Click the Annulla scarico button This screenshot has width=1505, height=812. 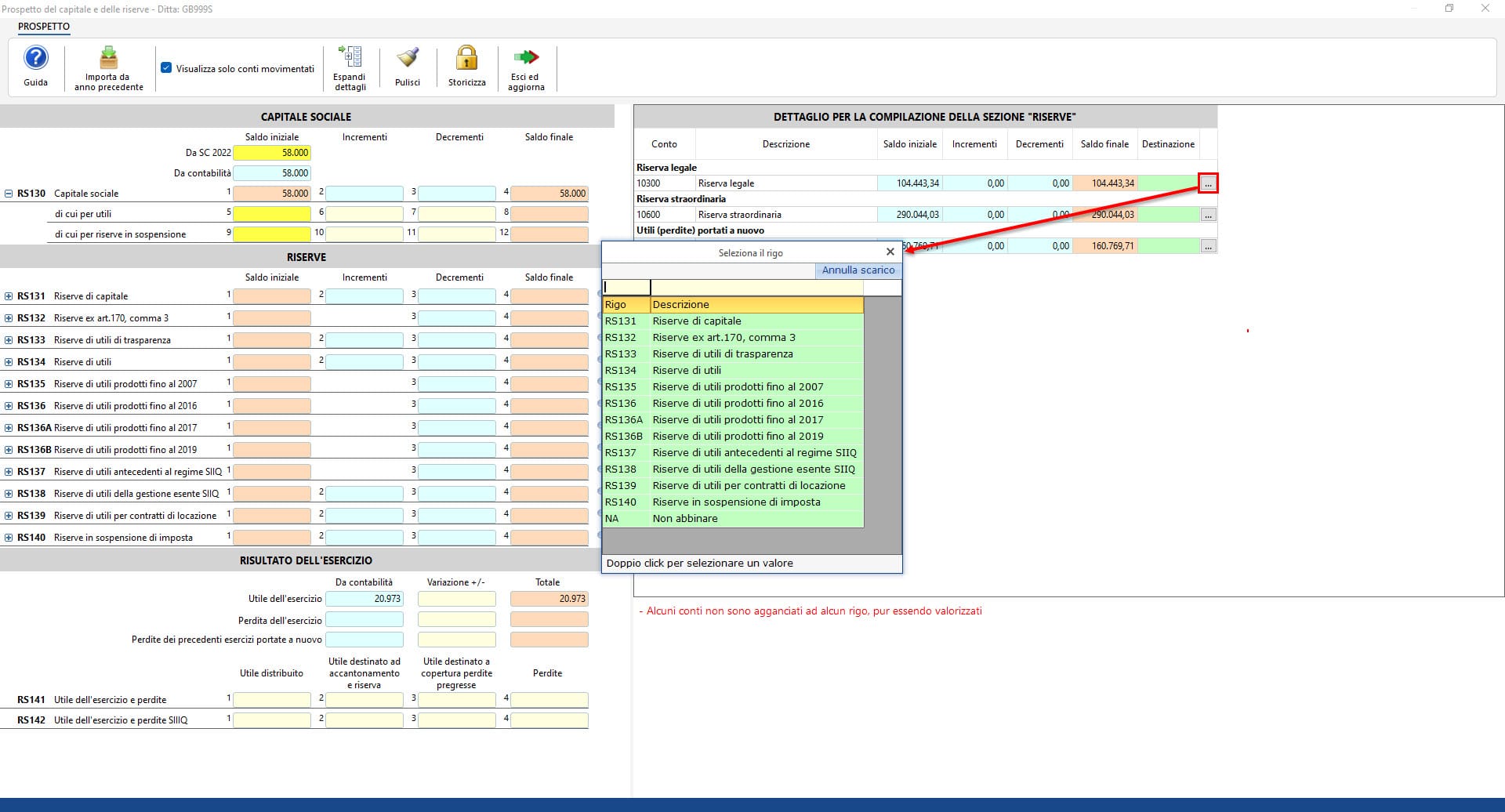click(858, 270)
